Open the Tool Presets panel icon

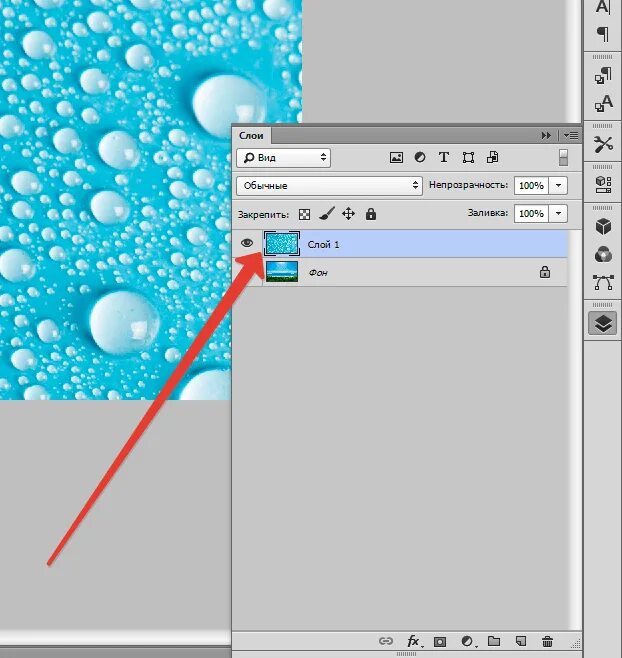(x=603, y=144)
